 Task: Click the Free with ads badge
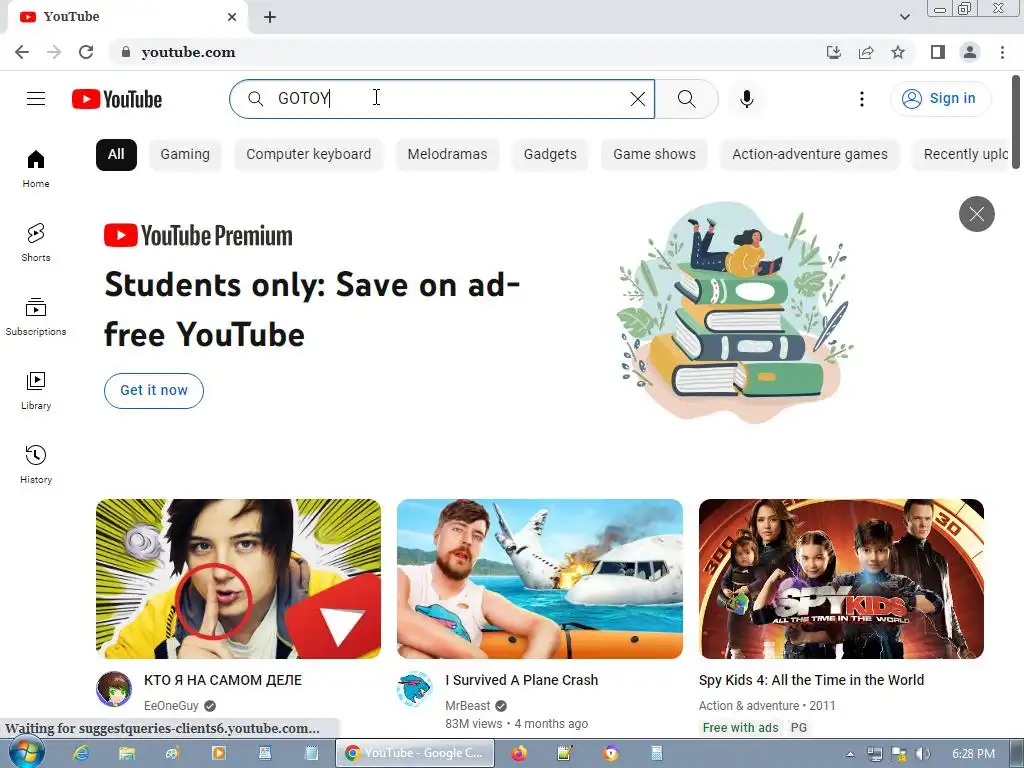(x=741, y=728)
